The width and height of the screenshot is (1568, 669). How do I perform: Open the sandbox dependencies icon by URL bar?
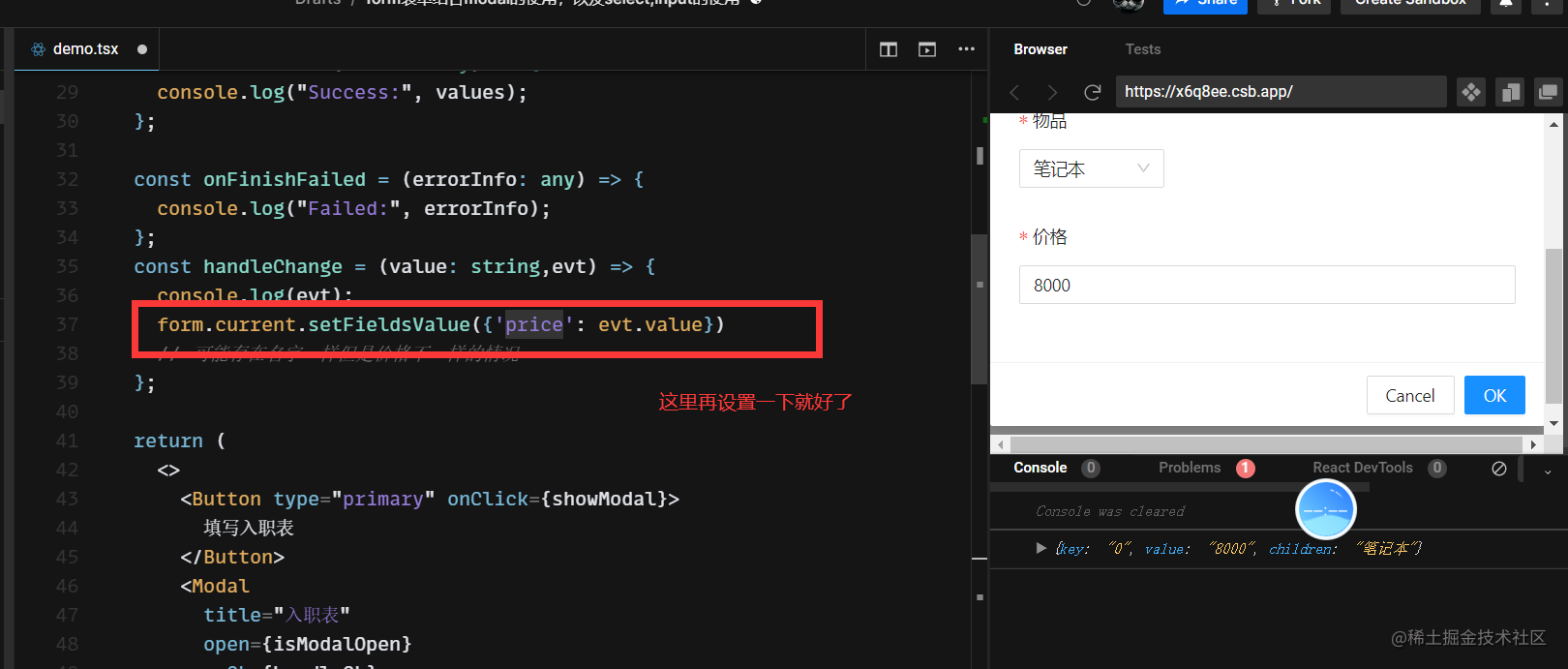[1471, 92]
